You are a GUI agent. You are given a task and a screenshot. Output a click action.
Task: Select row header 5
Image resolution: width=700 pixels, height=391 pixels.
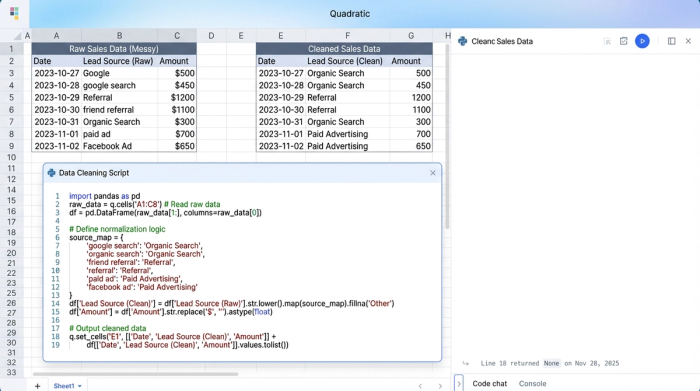point(12,97)
